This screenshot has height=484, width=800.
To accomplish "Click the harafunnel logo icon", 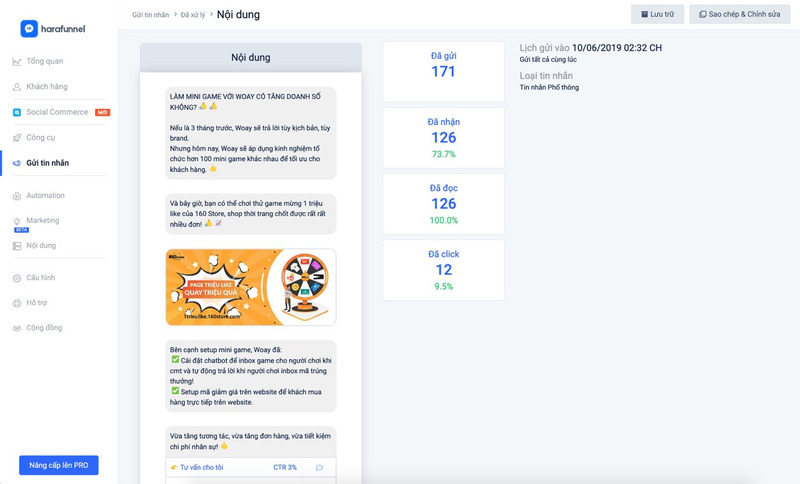I will (29, 29).
